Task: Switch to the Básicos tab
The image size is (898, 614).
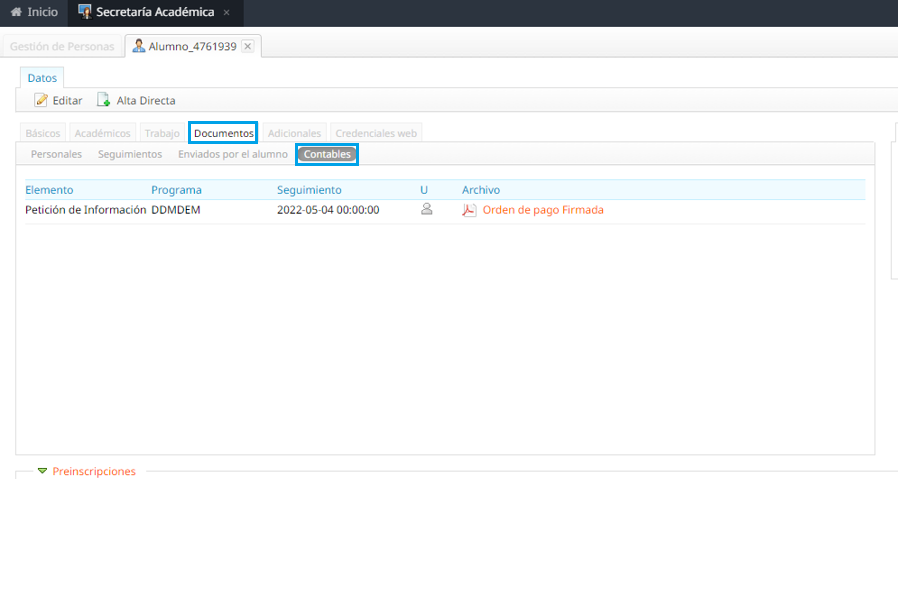Action: 43,133
